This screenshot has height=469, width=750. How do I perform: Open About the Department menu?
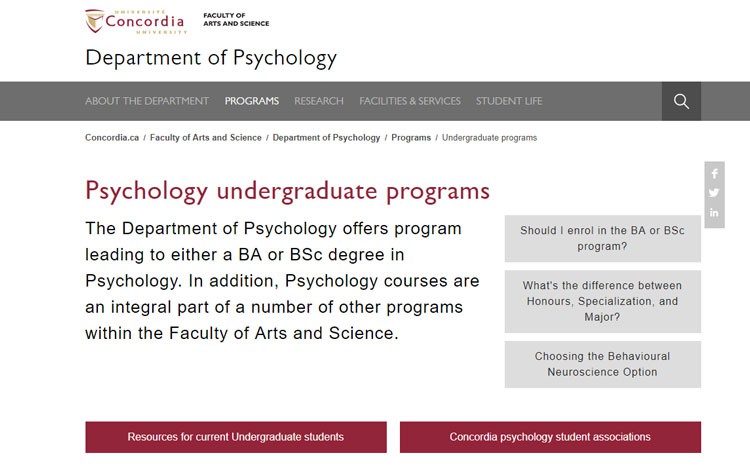[x=147, y=101]
